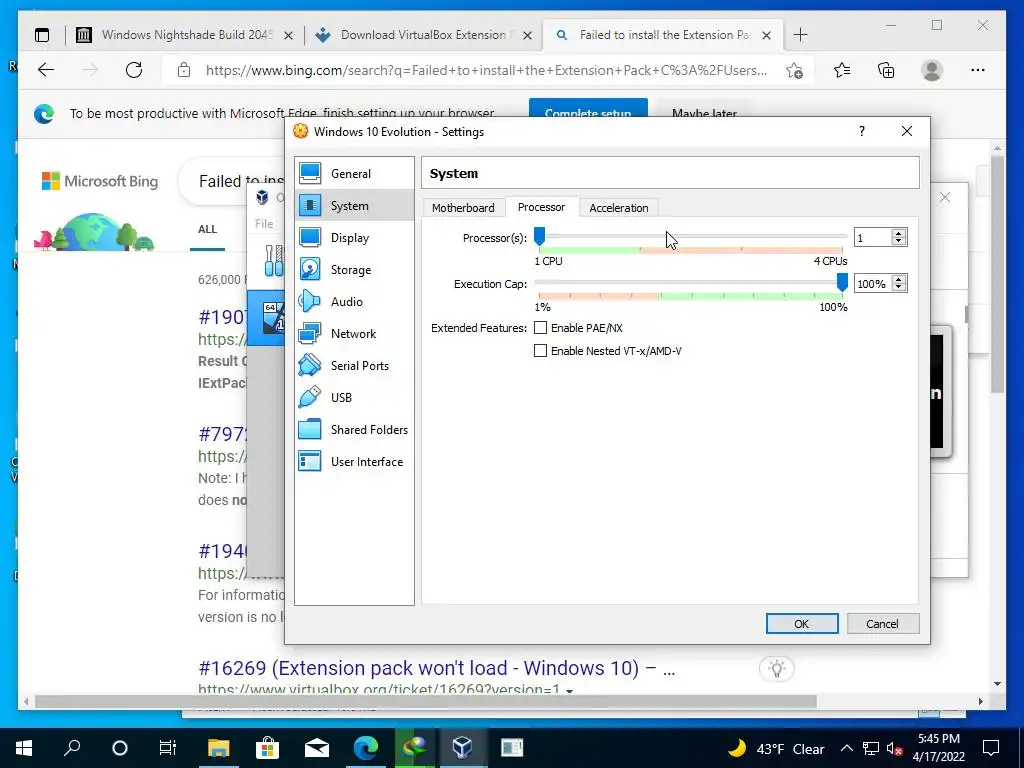Click the Execution Cap slider handle
Viewport: 1024px width, 768px height.
(842, 282)
